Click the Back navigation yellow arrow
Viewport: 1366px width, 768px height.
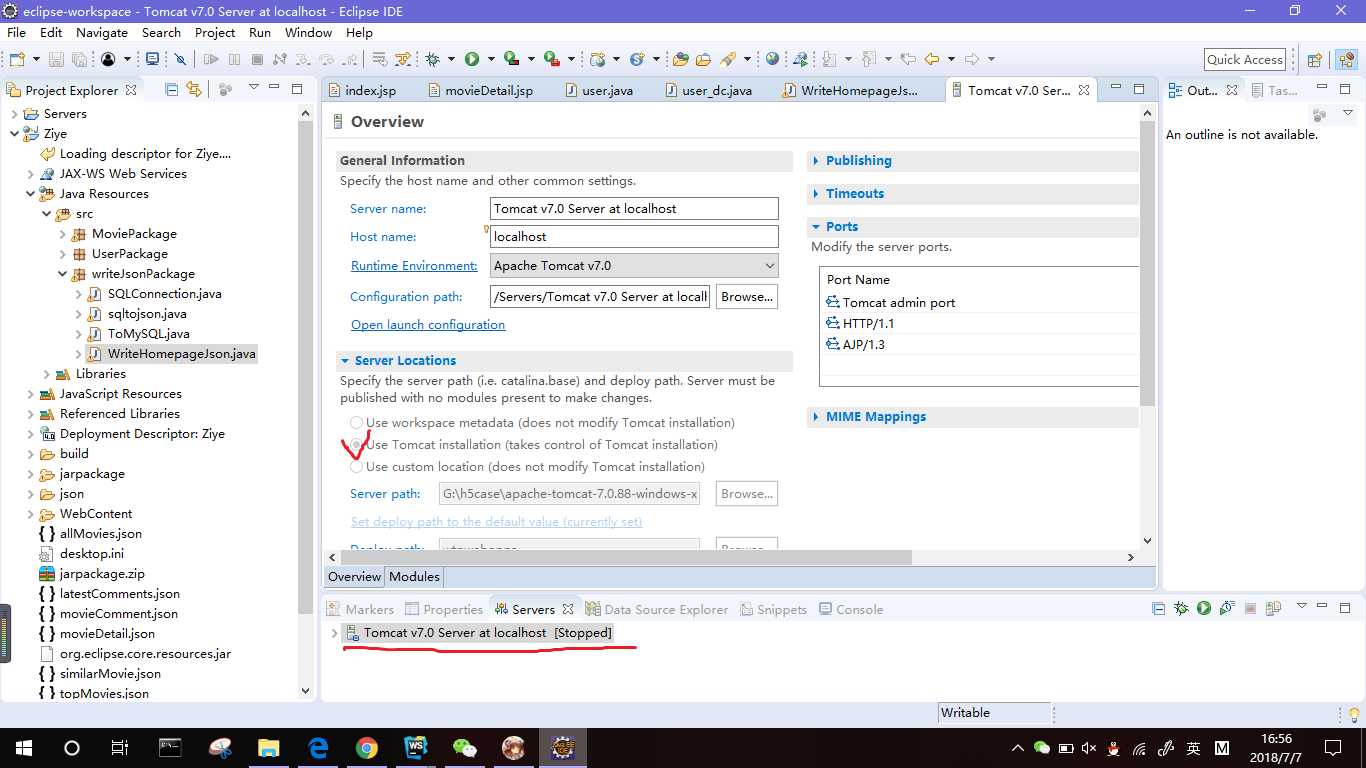coord(932,59)
